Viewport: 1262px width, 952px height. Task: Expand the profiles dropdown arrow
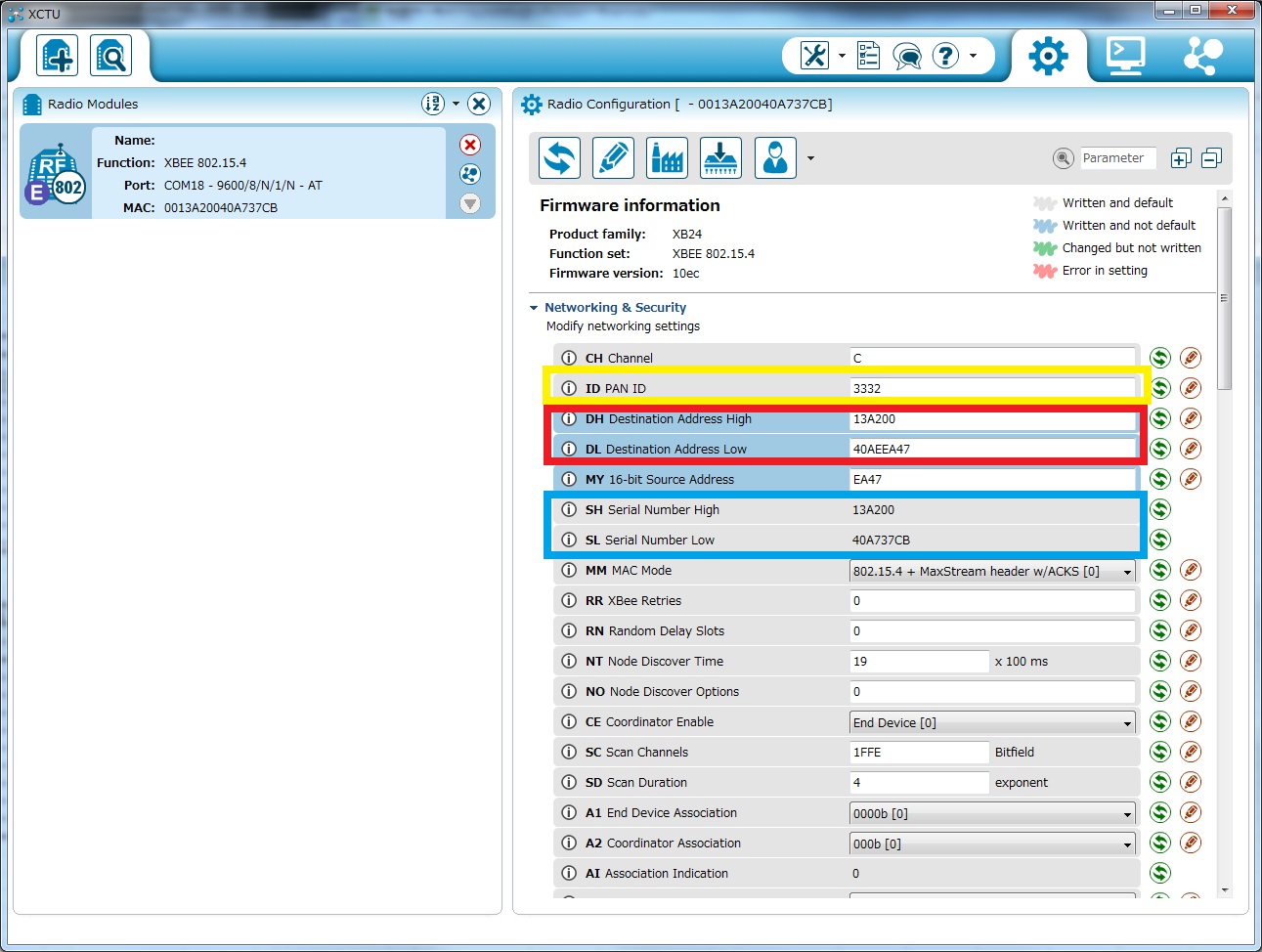click(x=810, y=158)
